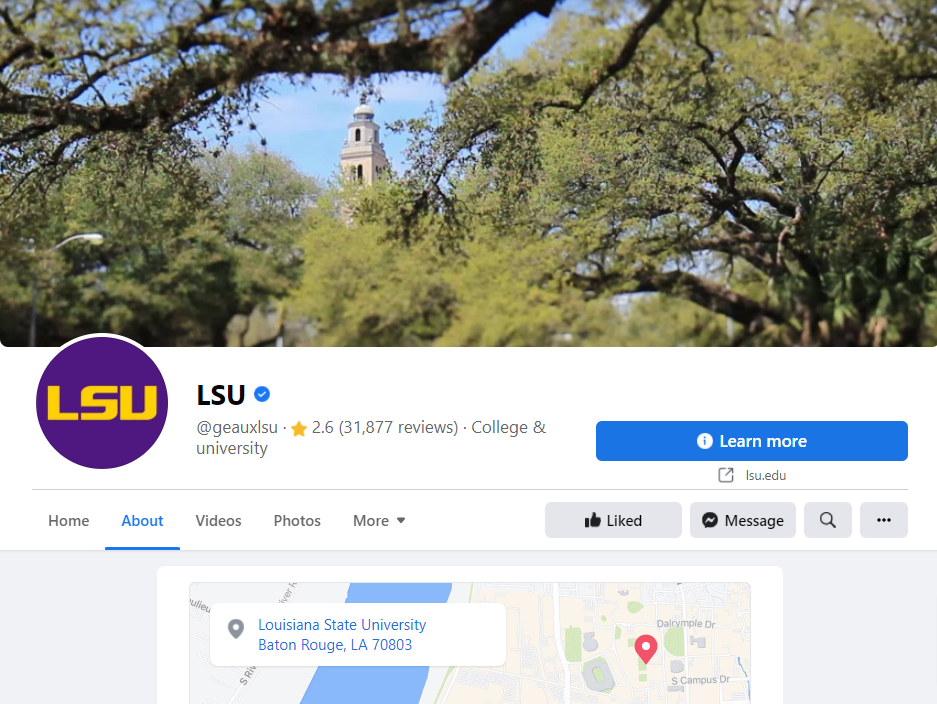Click the gray location pin icon in address card

click(236, 629)
